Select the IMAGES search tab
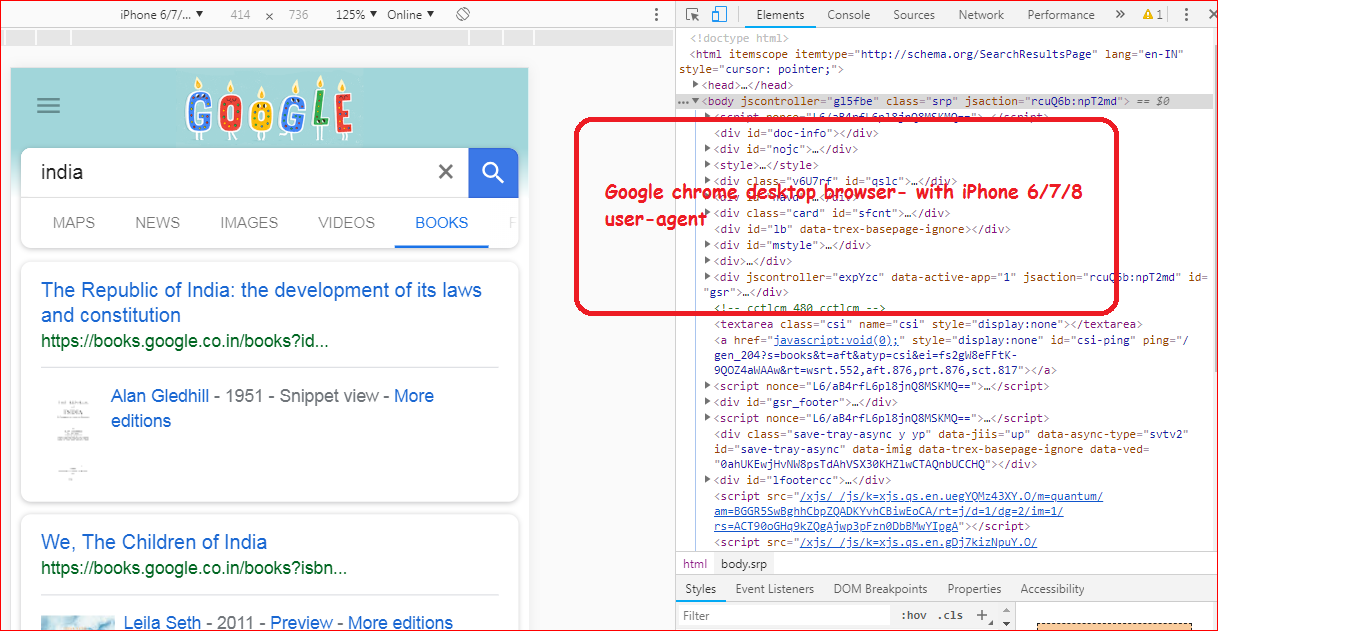The image size is (1360, 631). 249,223
